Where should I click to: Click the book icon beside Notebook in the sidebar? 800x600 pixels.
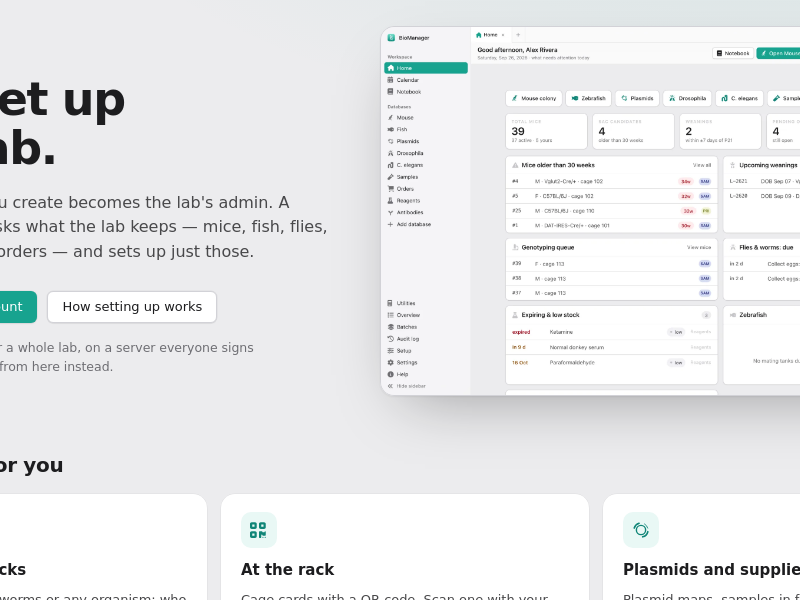tap(390, 92)
